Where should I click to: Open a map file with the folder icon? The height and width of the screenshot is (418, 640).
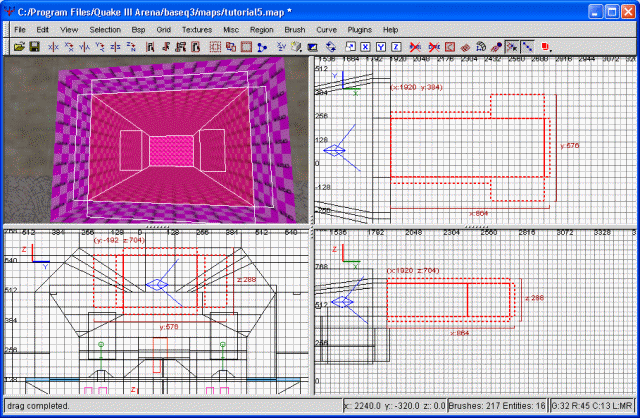click(19, 47)
